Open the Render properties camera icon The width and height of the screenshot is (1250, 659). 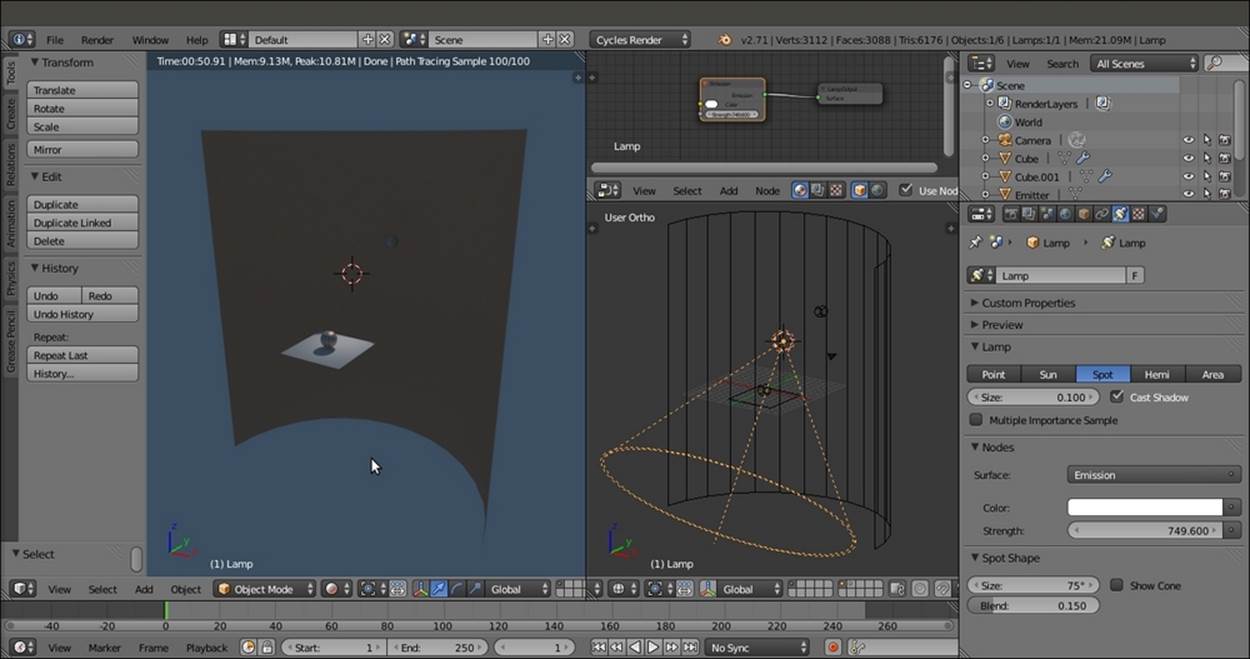tap(1011, 214)
